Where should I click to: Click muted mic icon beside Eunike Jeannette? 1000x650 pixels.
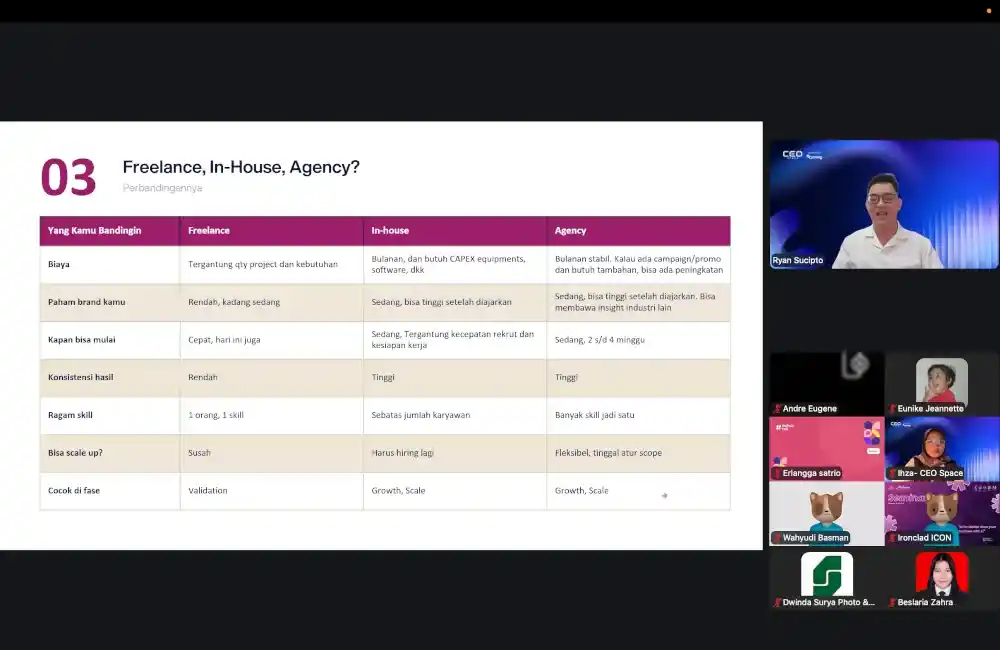tap(893, 409)
